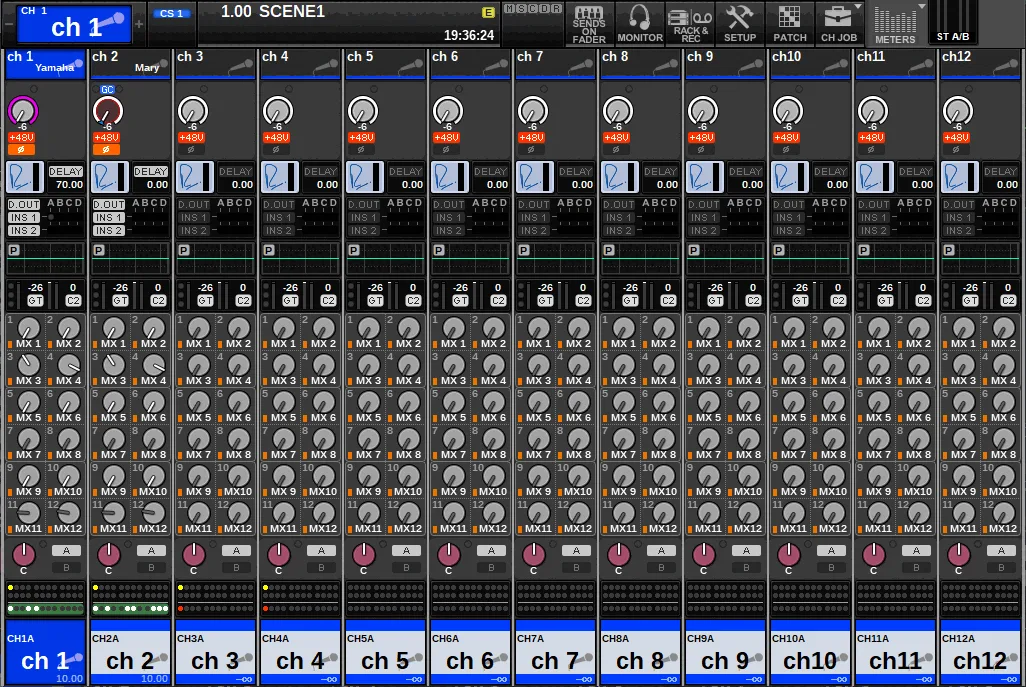1026x687 pixels.
Task: Expand the METERS dropdown arrow
Action: [921, 6]
